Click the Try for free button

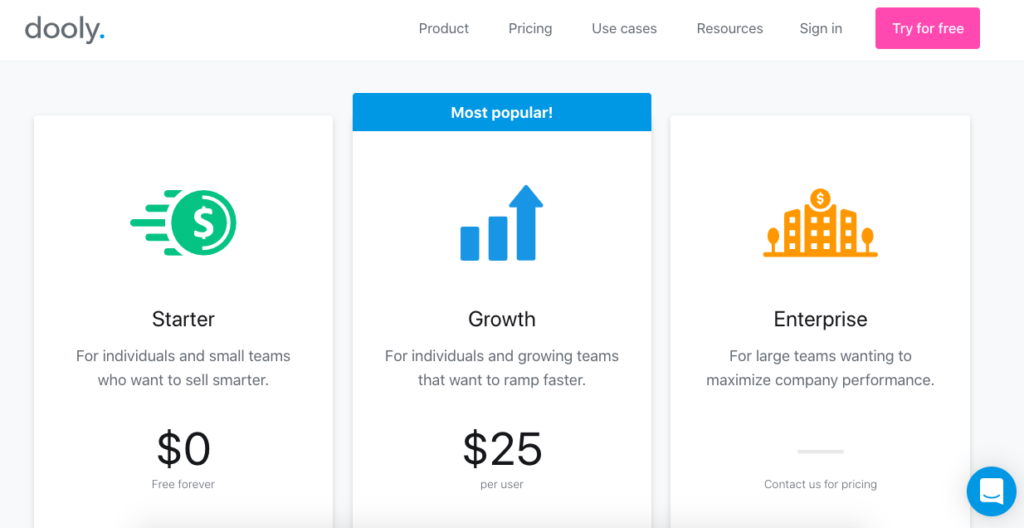tap(927, 28)
